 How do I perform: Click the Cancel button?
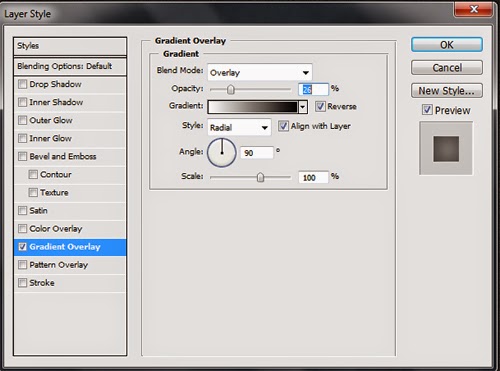pyautogui.click(x=447, y=68)
